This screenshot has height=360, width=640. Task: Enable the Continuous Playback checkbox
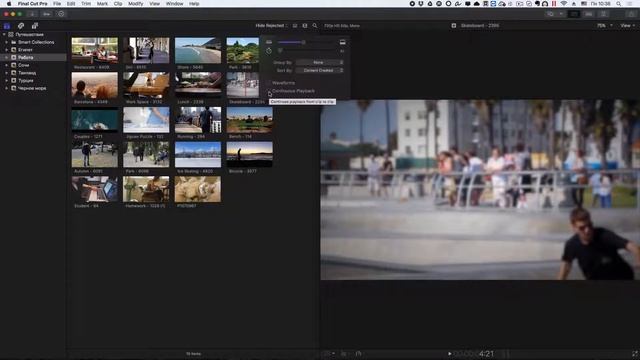[x=269, y=91]
